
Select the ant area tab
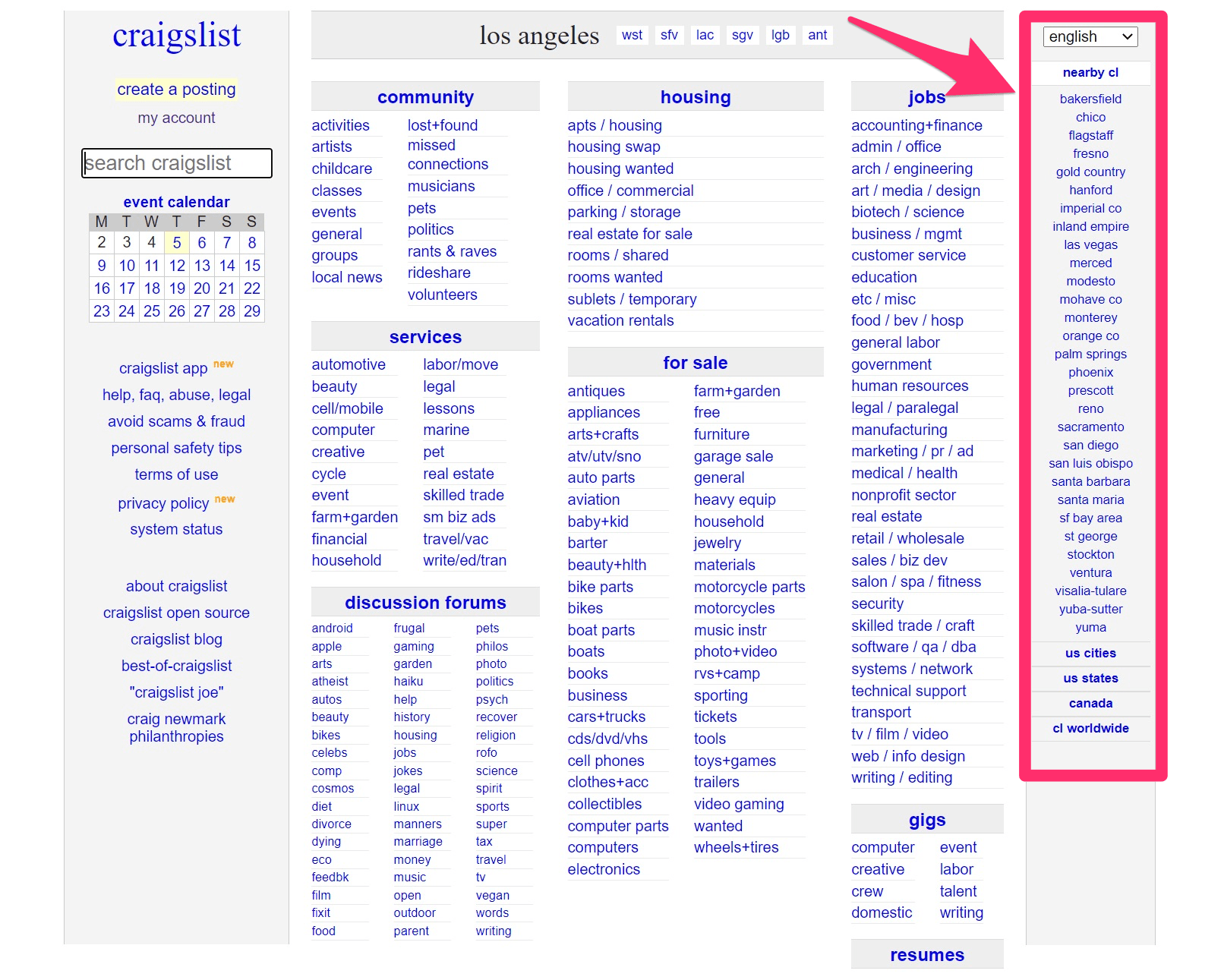(x=818, y=35)
